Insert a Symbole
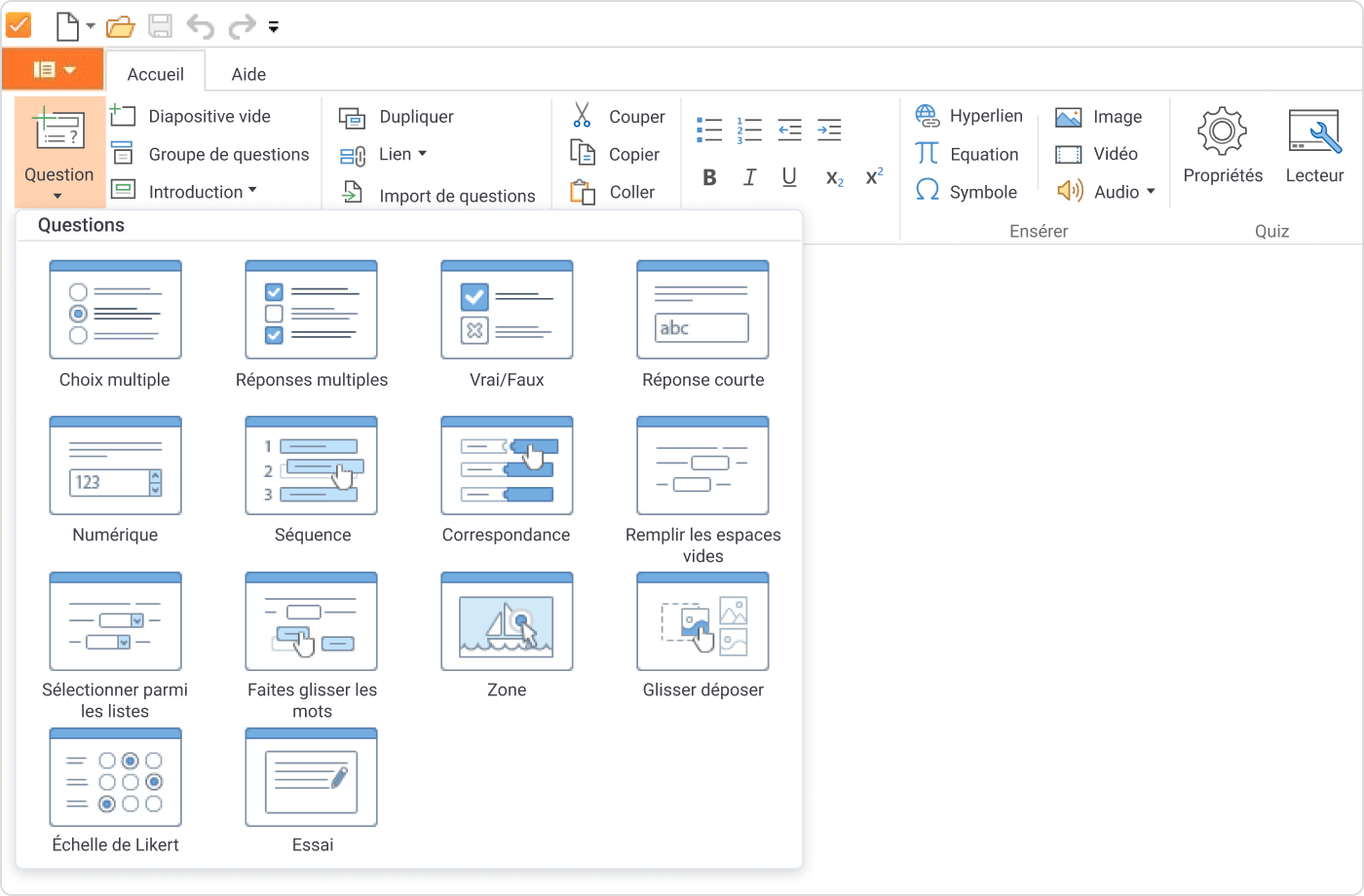 coord(966,192)
